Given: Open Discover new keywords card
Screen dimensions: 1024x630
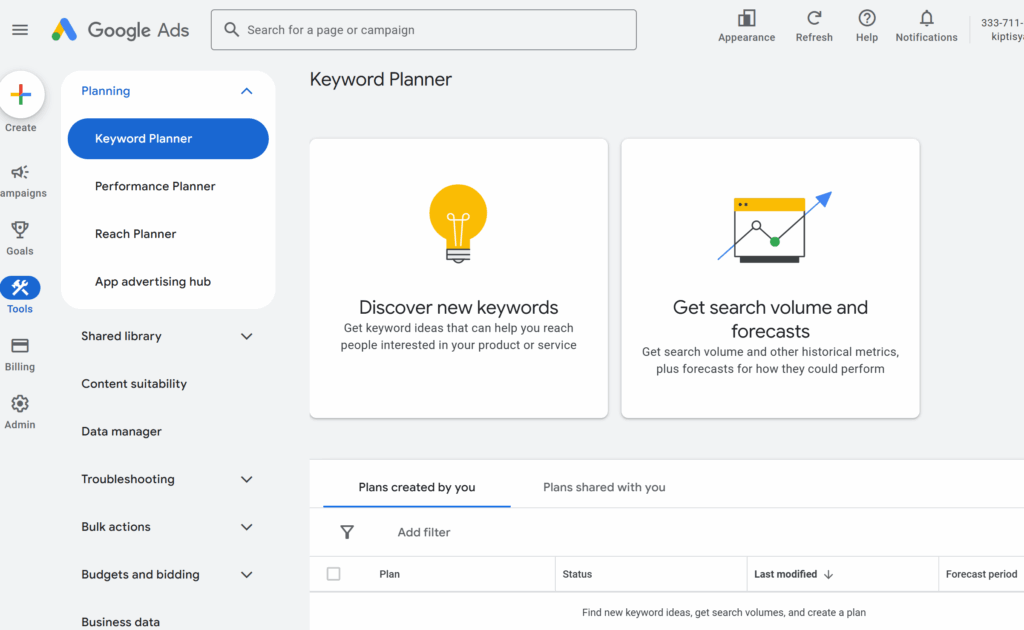Looking at the screenshot, I should tap(458, 278).
